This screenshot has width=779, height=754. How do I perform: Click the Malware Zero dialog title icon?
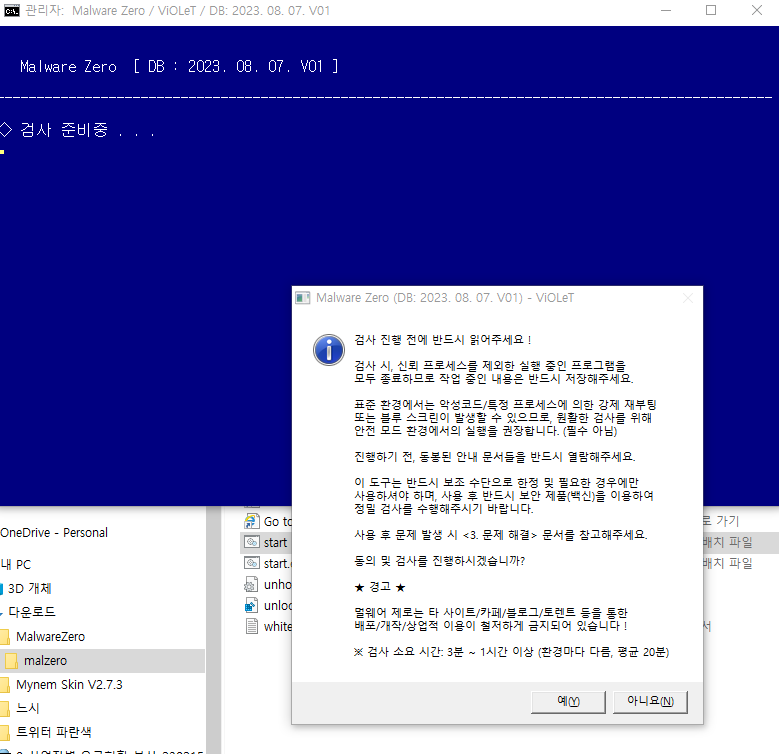(x=303, y=298)
